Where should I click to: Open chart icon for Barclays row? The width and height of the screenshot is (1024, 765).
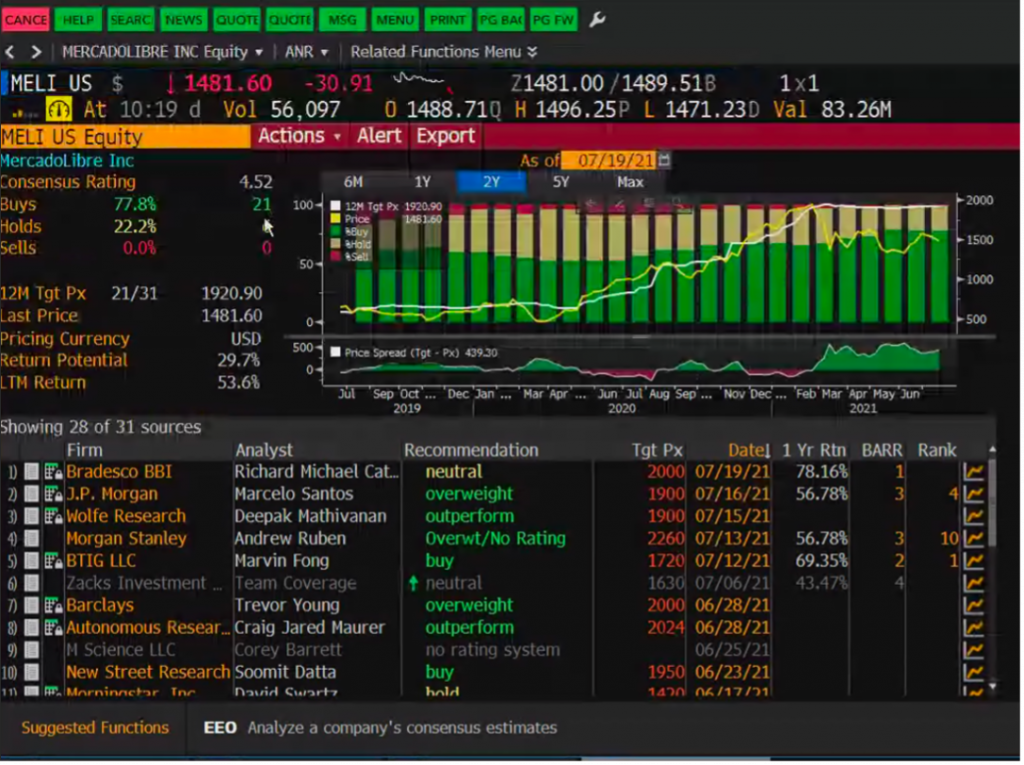tap(976, 606)
